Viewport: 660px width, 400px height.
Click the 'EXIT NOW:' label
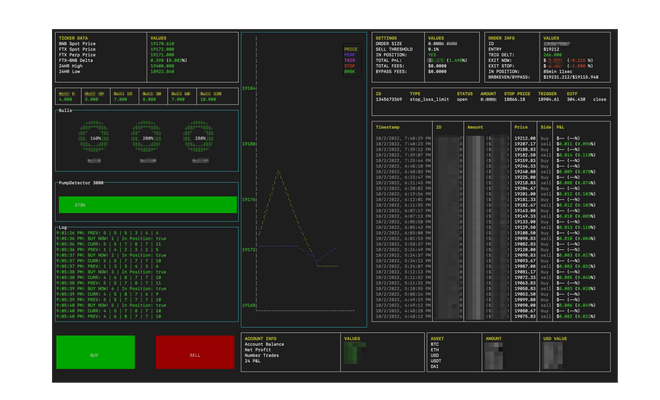coord(500,60)
